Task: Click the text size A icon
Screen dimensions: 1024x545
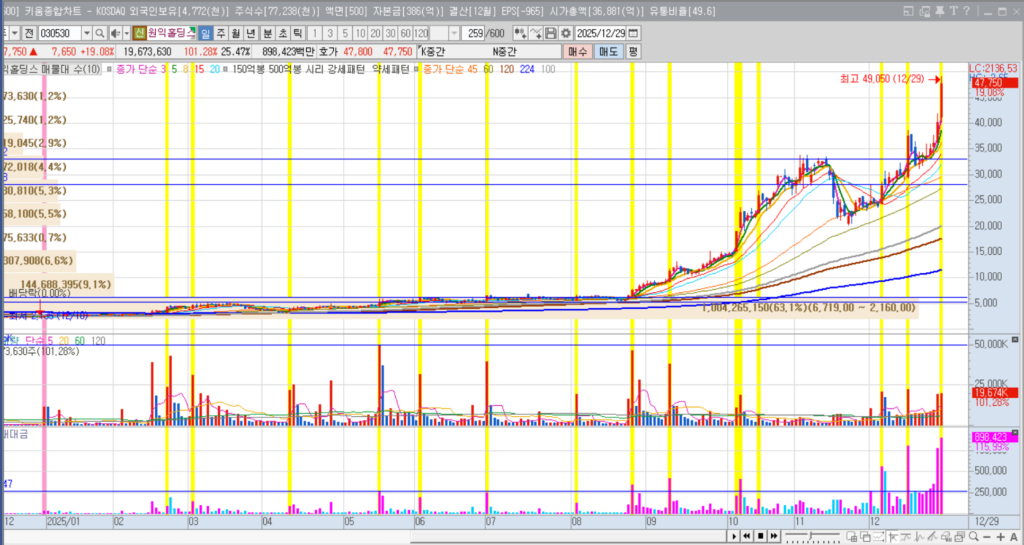Action: (1015, 538)
